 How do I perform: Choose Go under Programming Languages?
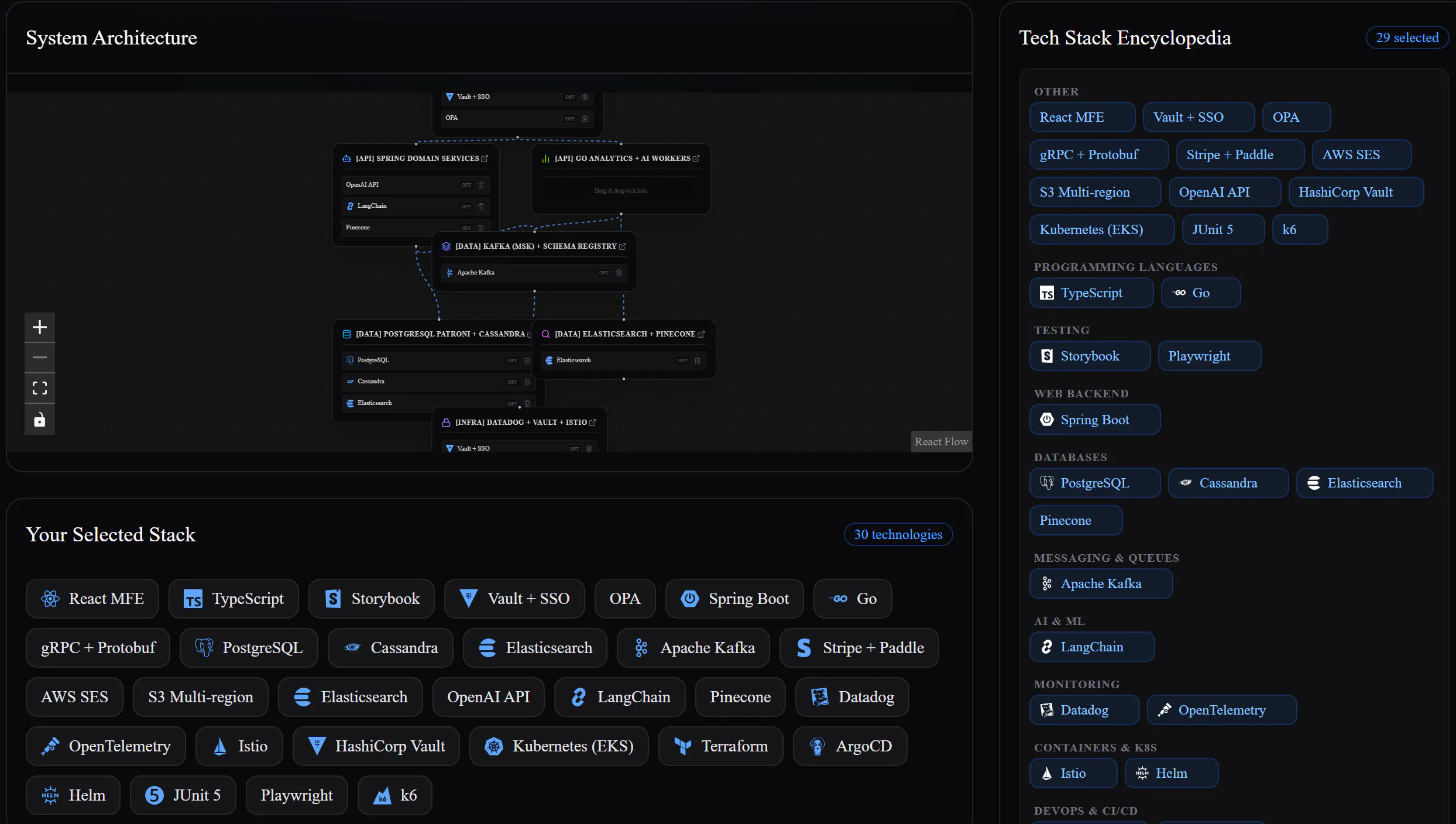tap(1201, 293)
